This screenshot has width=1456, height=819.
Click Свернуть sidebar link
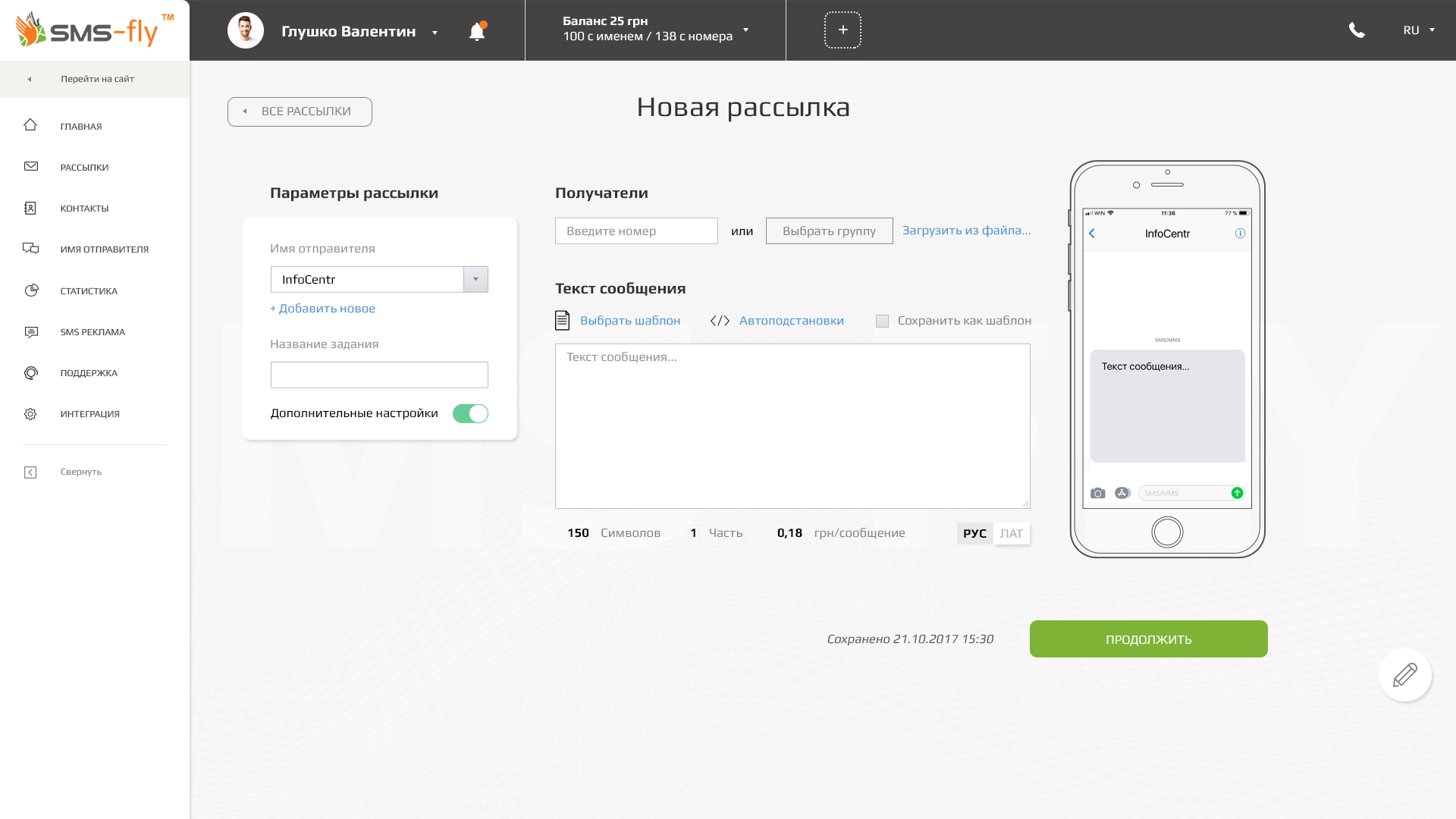pyautogui.click(x=81, y=472)
